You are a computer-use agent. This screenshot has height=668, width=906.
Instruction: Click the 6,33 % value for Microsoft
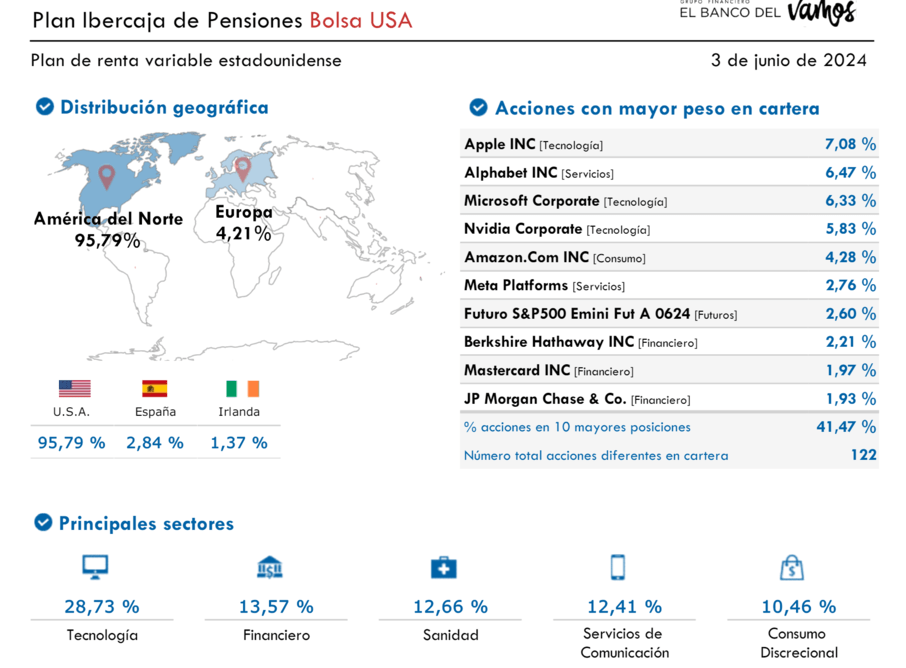click(x=850, y=201)
